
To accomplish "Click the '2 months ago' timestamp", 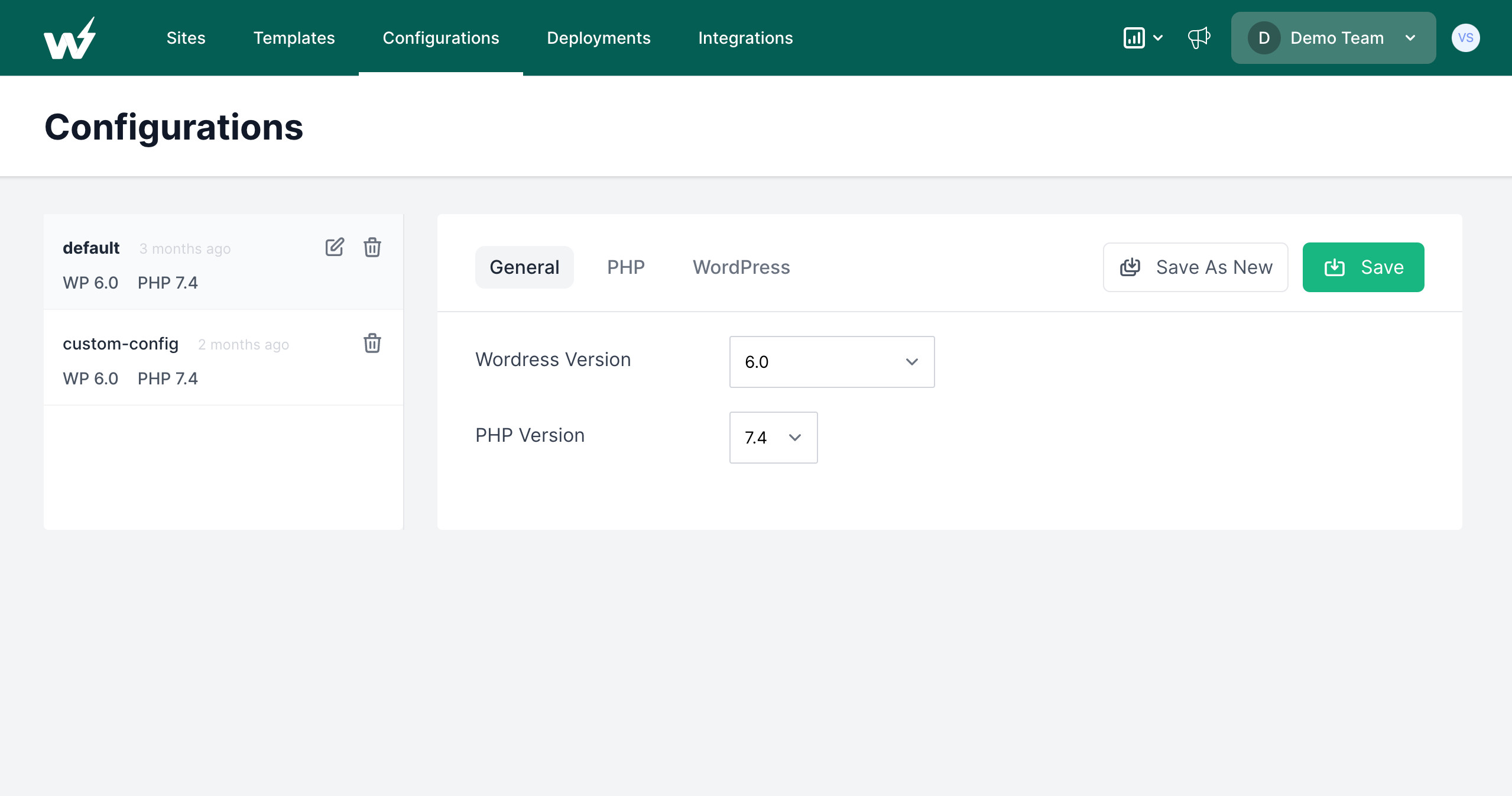I will coord(244,345).
